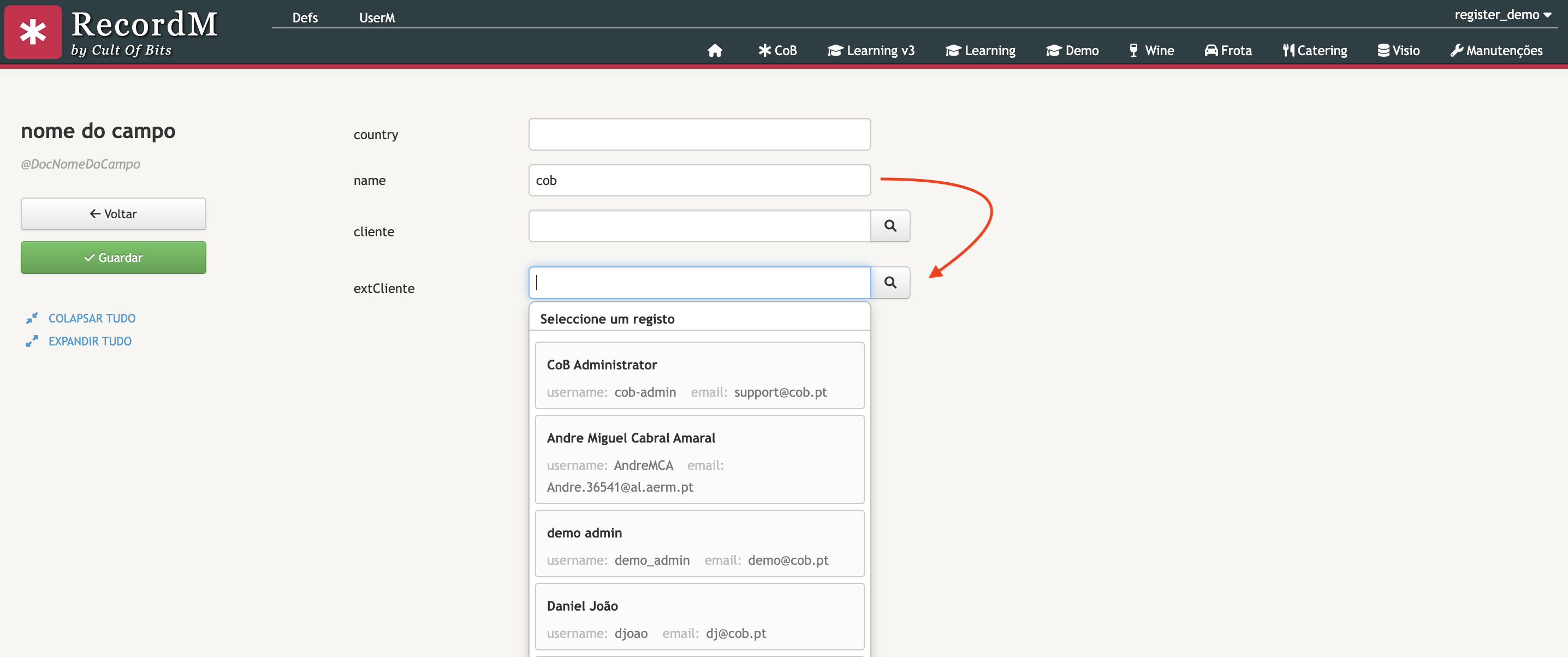Click the 'country' field label

(376, 134)
